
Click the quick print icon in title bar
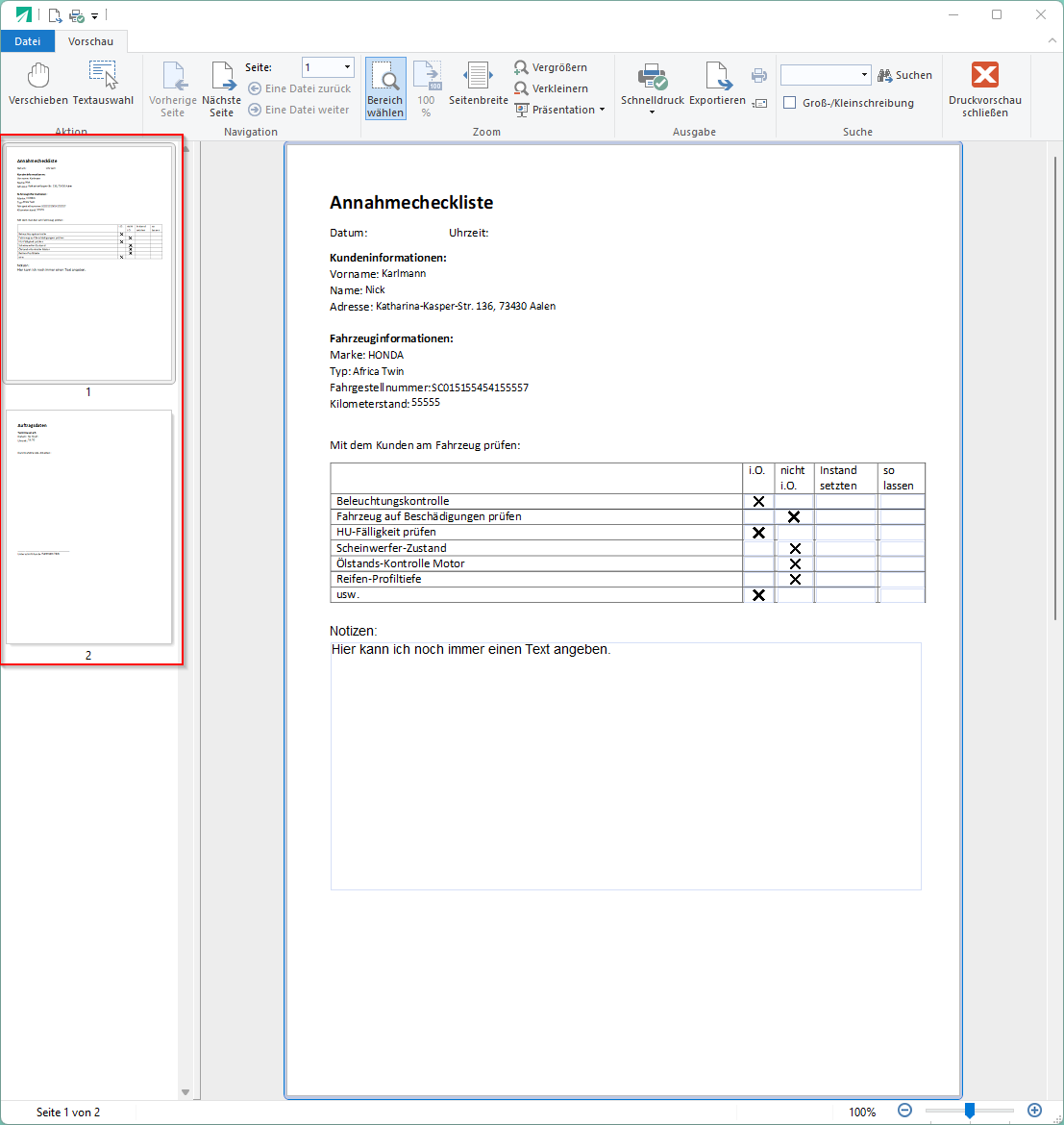(x=76, y=15)
